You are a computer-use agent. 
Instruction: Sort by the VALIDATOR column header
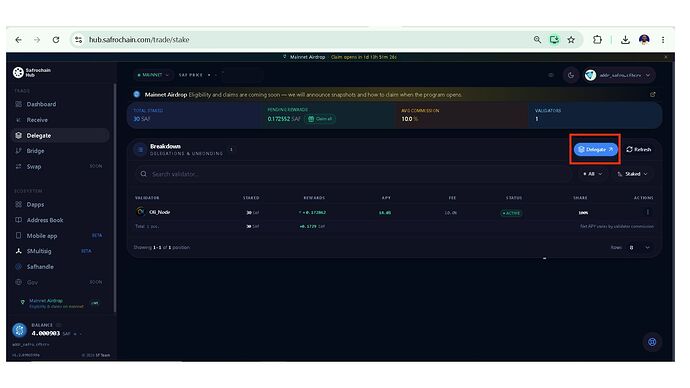pyautogui.click(x=147, y=198)
